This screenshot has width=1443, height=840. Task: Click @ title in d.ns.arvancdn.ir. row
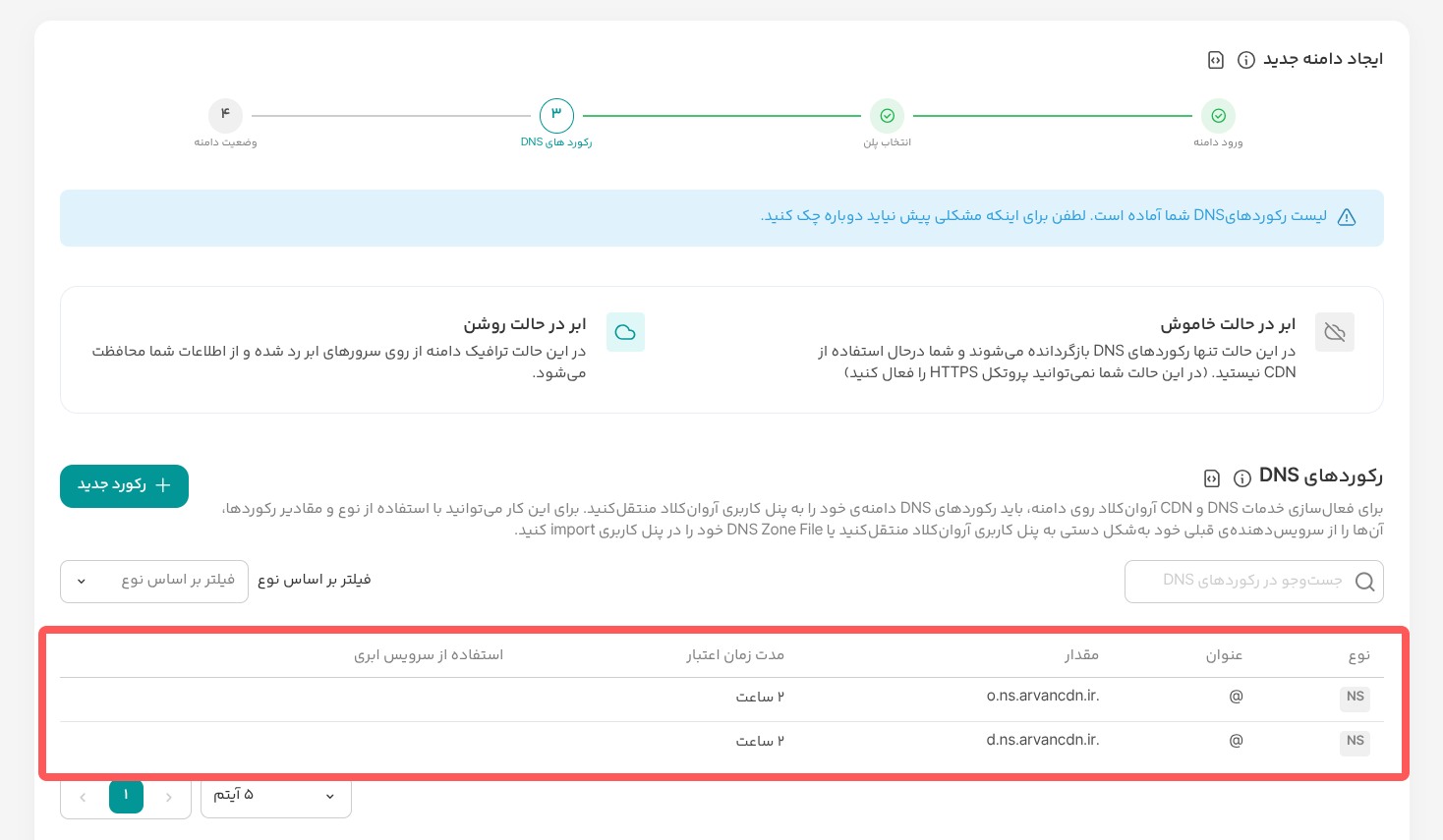click(1236, 740)
